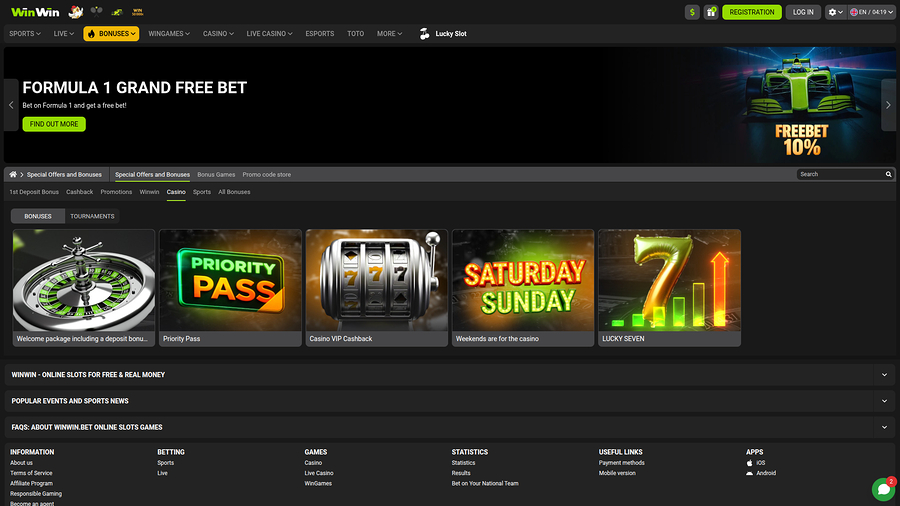Image resolution: width=900 pixels, height=506 pixels.
Task: Select the Bonuses toggle button
Action: click(x=38, y=216)
